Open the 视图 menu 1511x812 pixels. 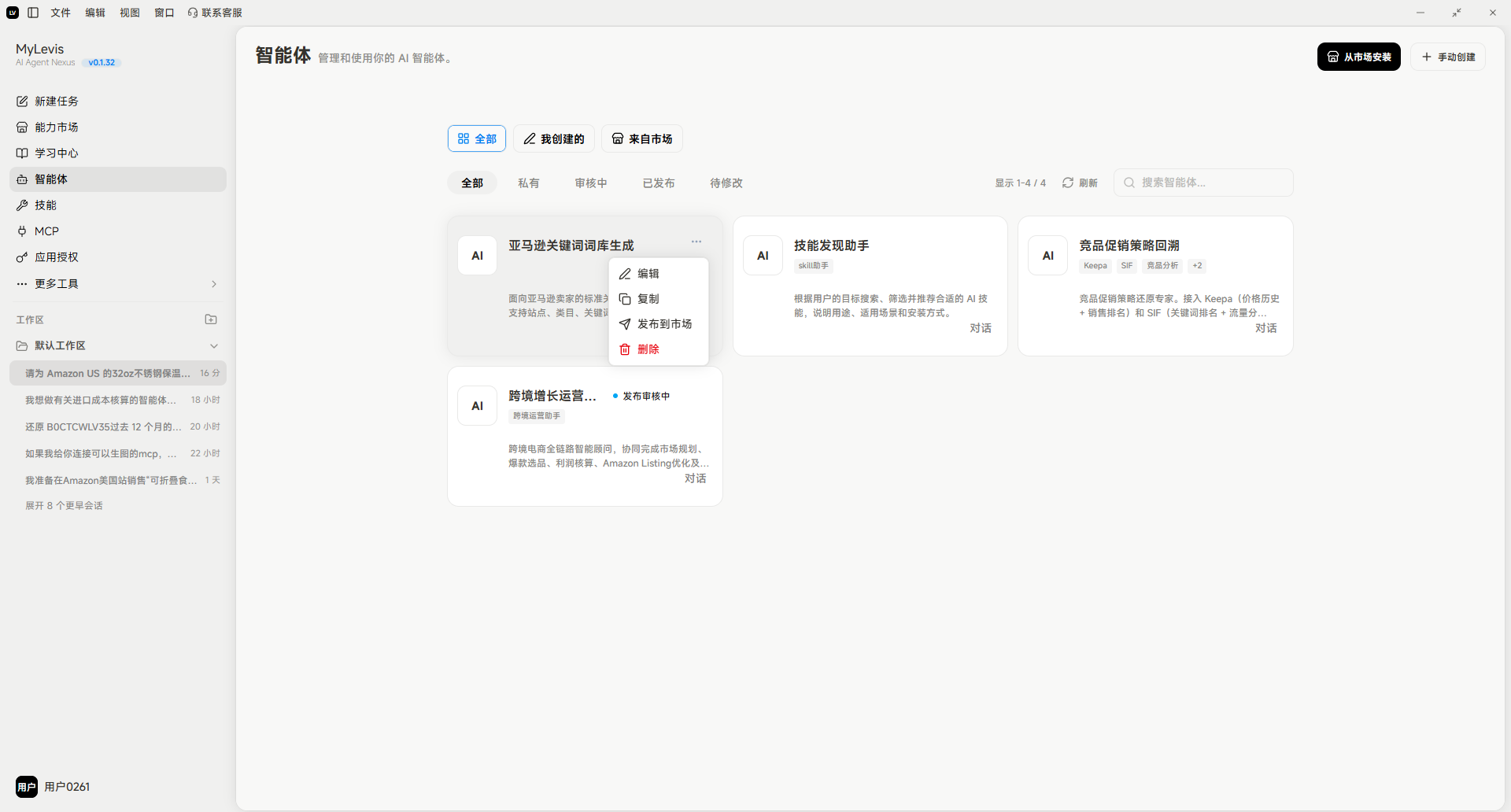click(130, 13)
